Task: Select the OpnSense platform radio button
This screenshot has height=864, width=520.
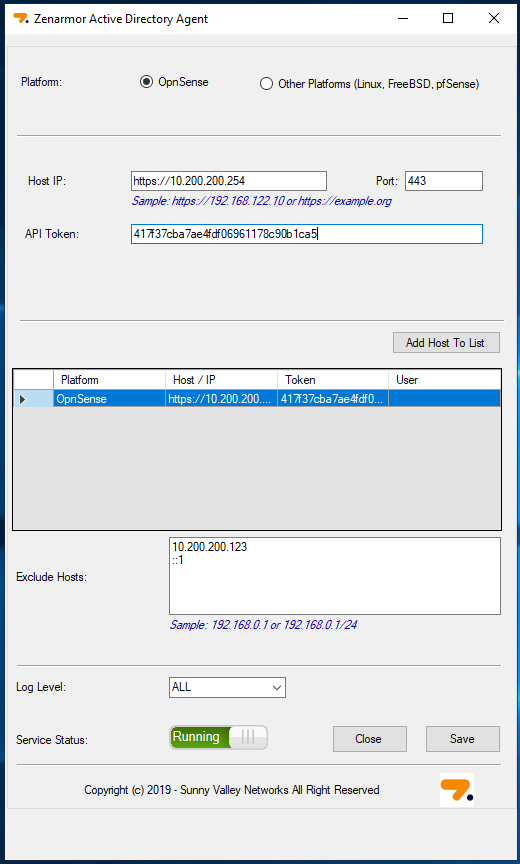Action: [146, 83]
